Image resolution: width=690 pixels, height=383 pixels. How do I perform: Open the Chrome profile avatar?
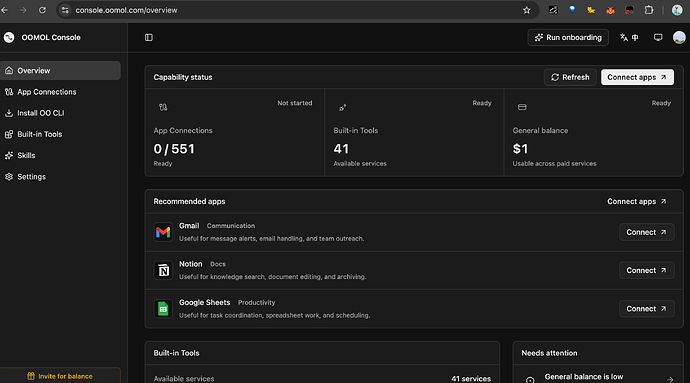(x=677, y=10)
